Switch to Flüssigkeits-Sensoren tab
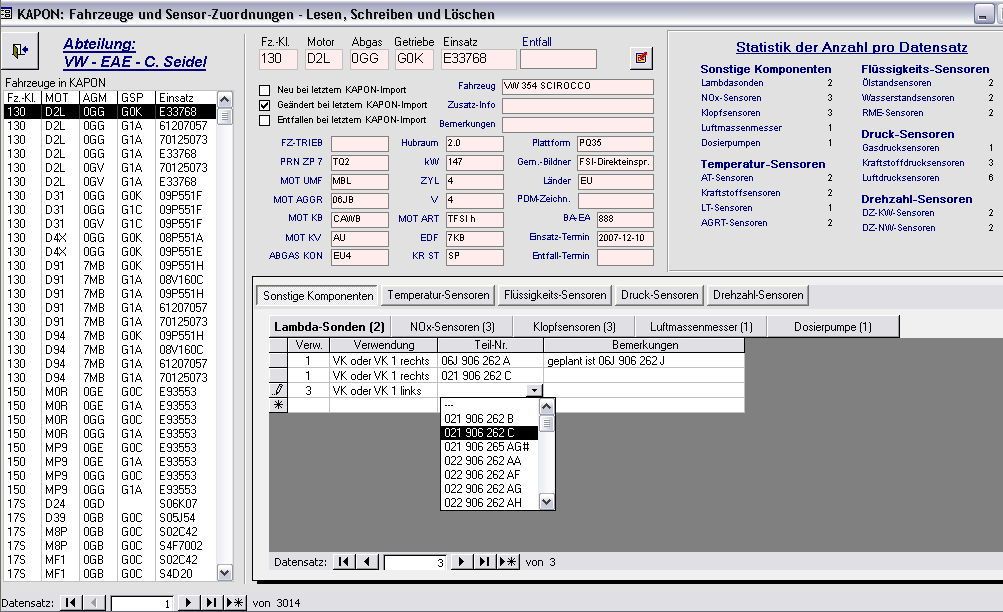The image size is (1003, 612). pyautogui.click(x=555, y=295)
